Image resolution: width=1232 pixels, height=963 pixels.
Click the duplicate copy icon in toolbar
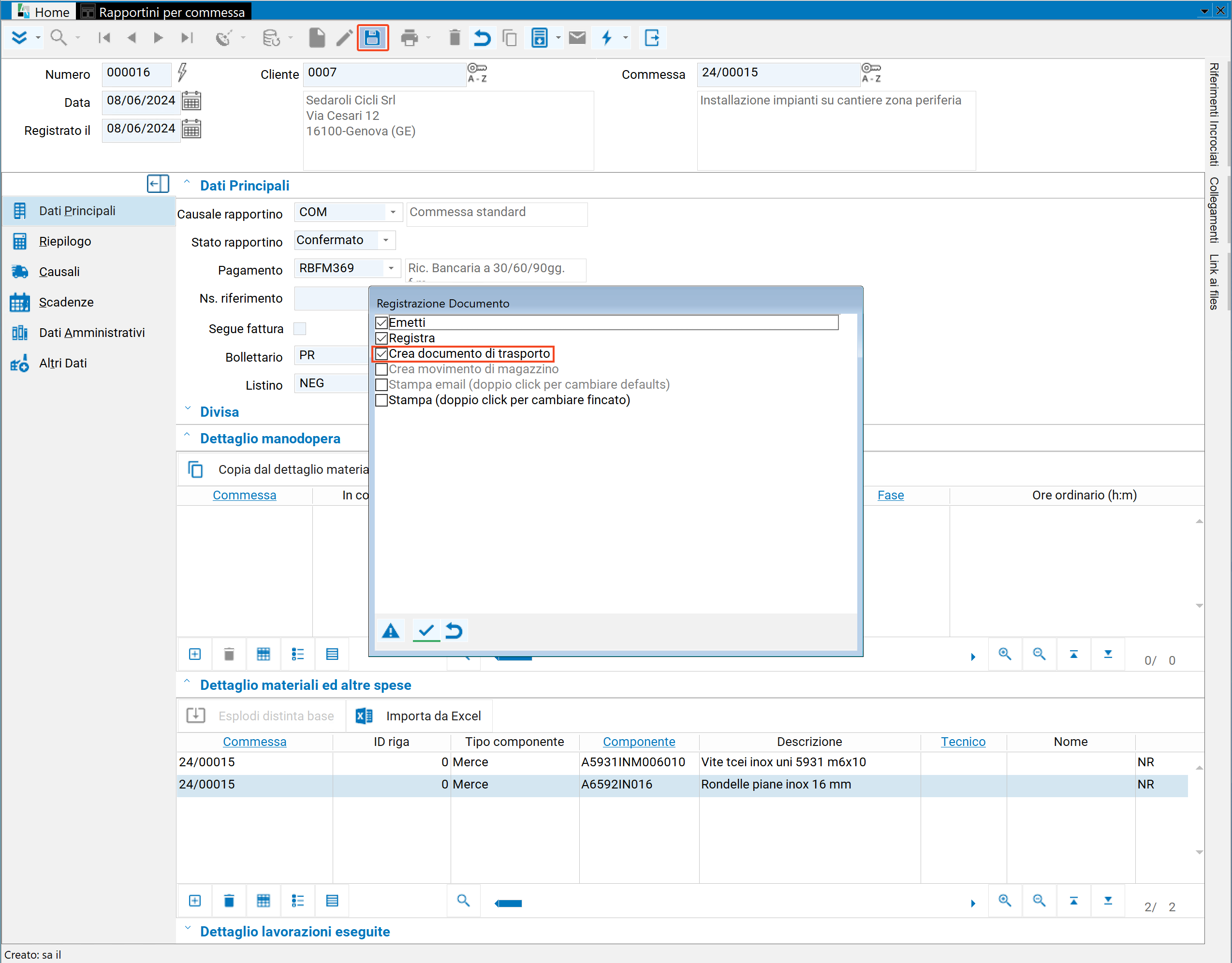pos(510,38)
